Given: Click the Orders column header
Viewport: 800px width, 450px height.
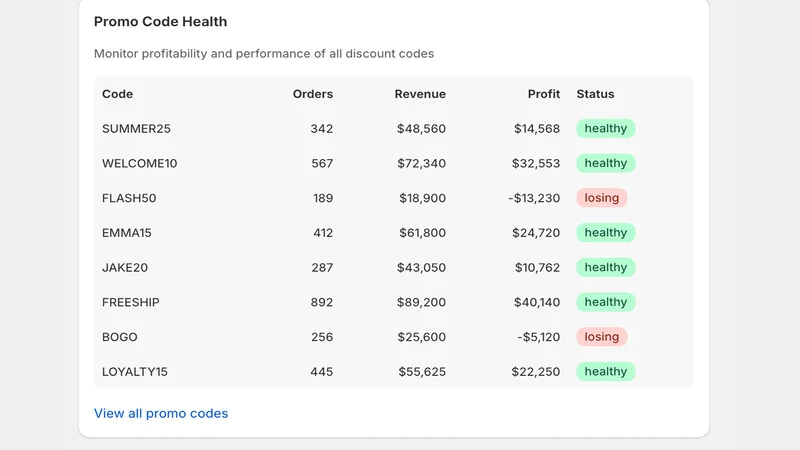Looking at the screenshot, I should (x=313, y=94).
